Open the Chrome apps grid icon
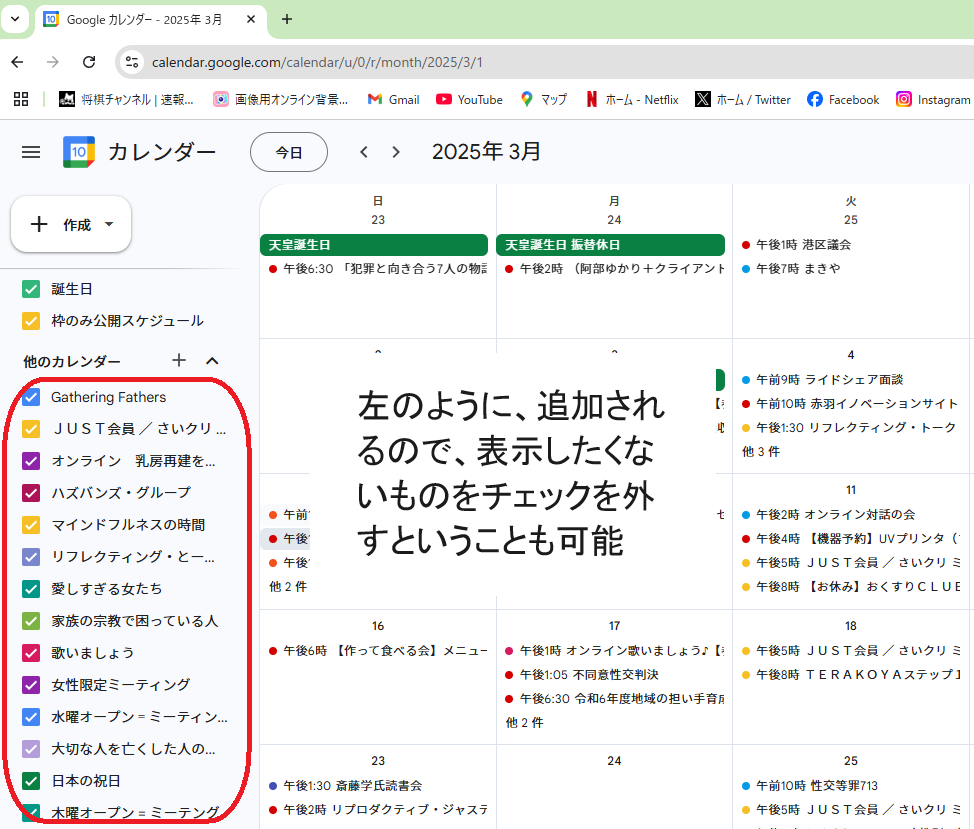Screen dimensions: 974x829 [x=20, y=99]
